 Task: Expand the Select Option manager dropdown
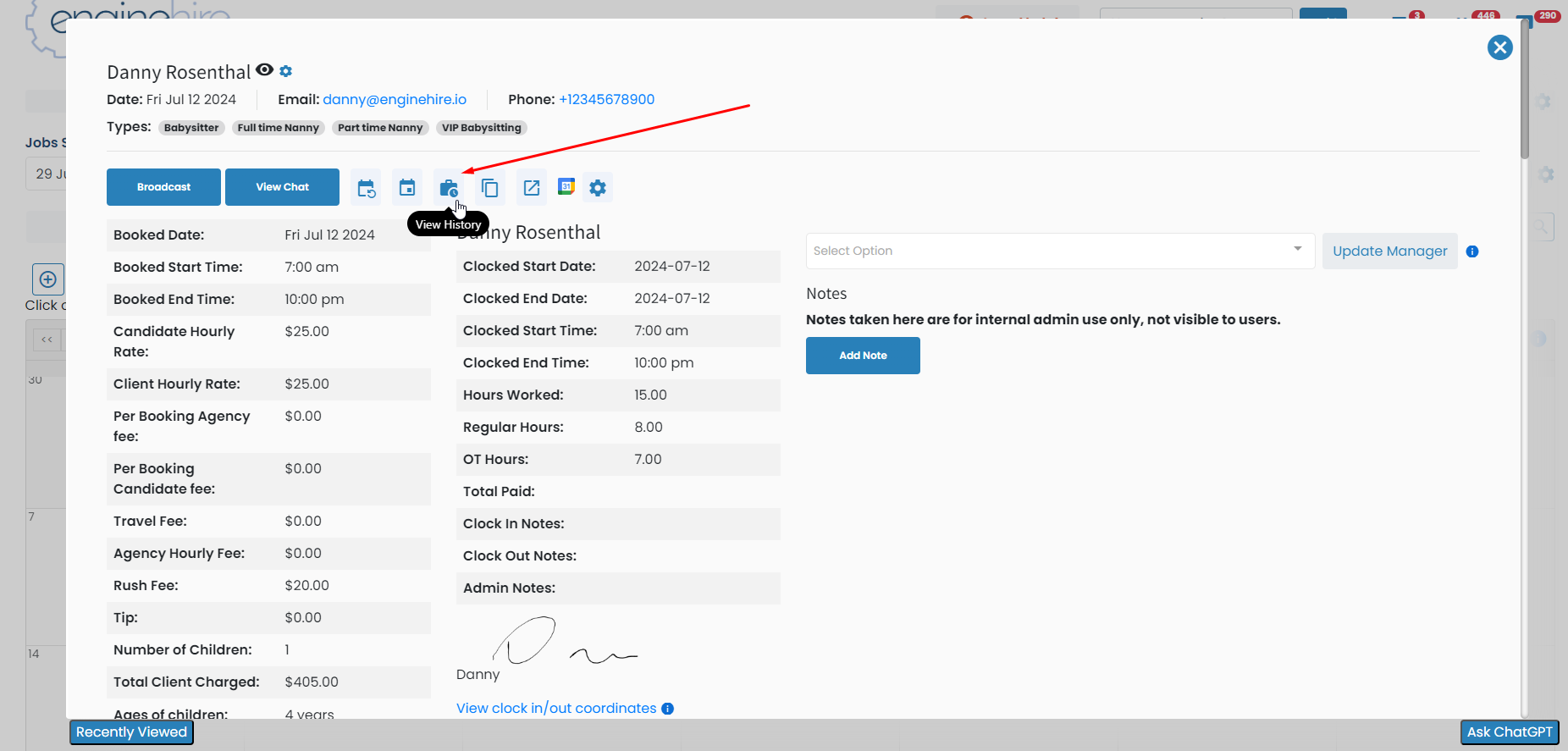[x=1060, y=251]
